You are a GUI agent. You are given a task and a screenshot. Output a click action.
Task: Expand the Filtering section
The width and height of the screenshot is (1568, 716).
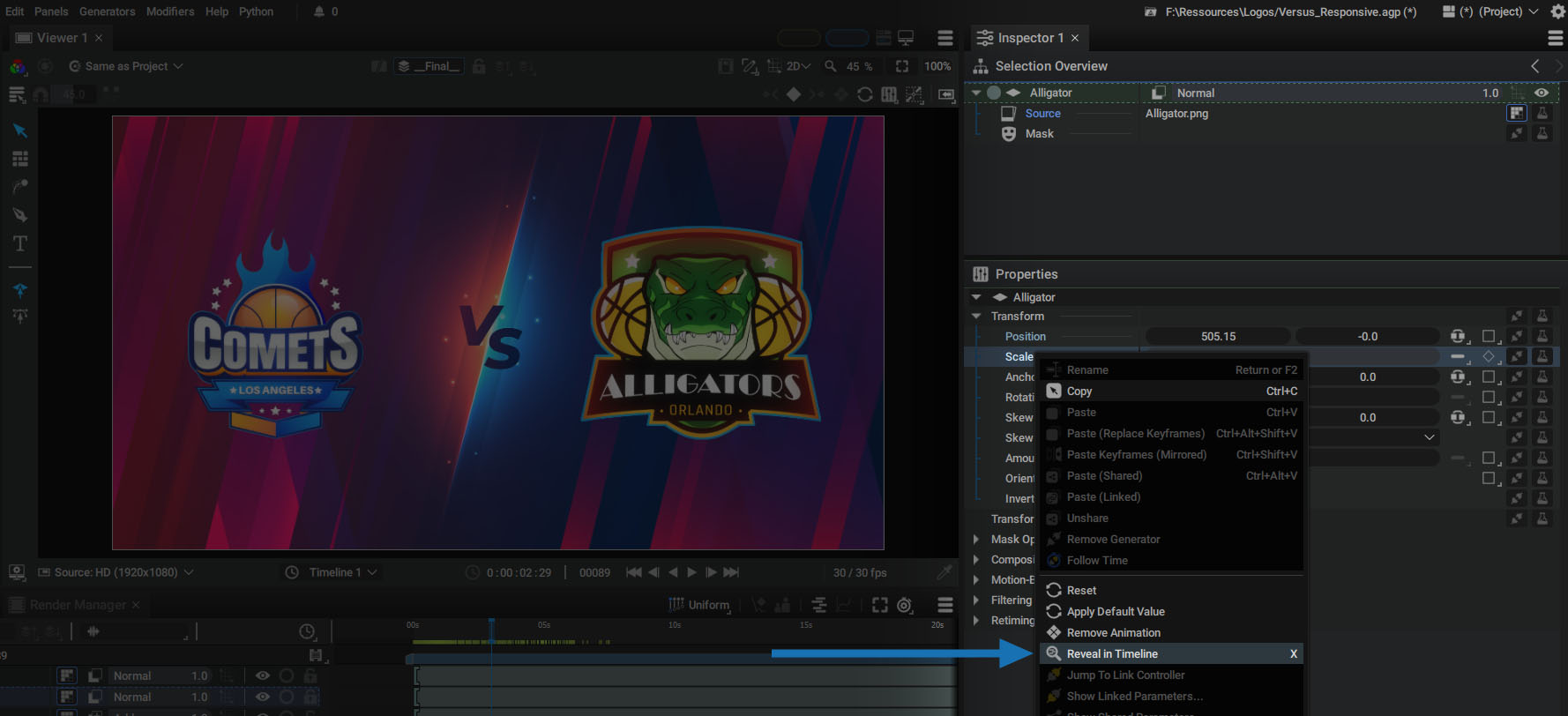coord(976,600)
